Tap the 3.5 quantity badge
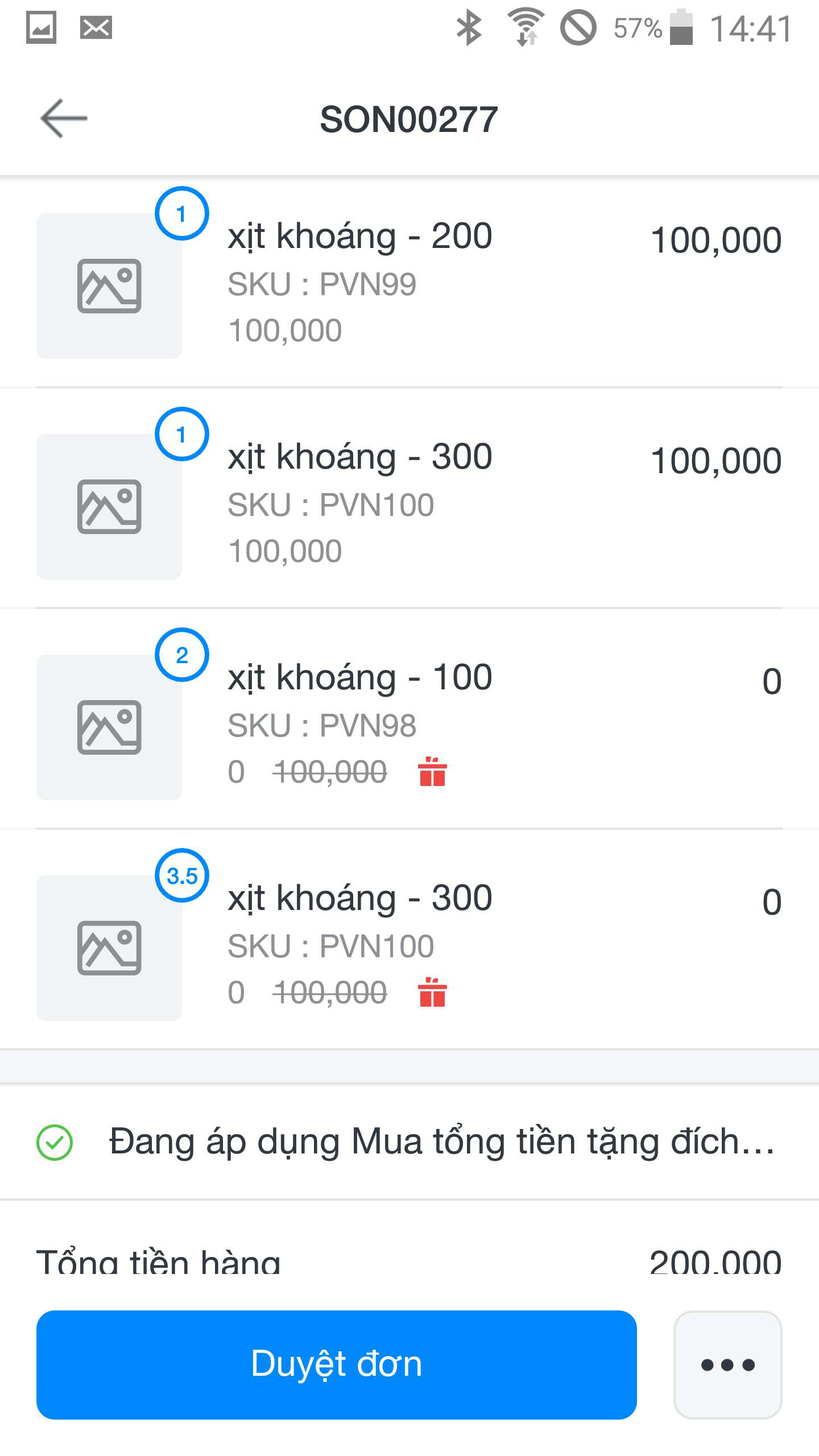The height and width of the screenshot is (1456, 819). [x=182, y=876]
